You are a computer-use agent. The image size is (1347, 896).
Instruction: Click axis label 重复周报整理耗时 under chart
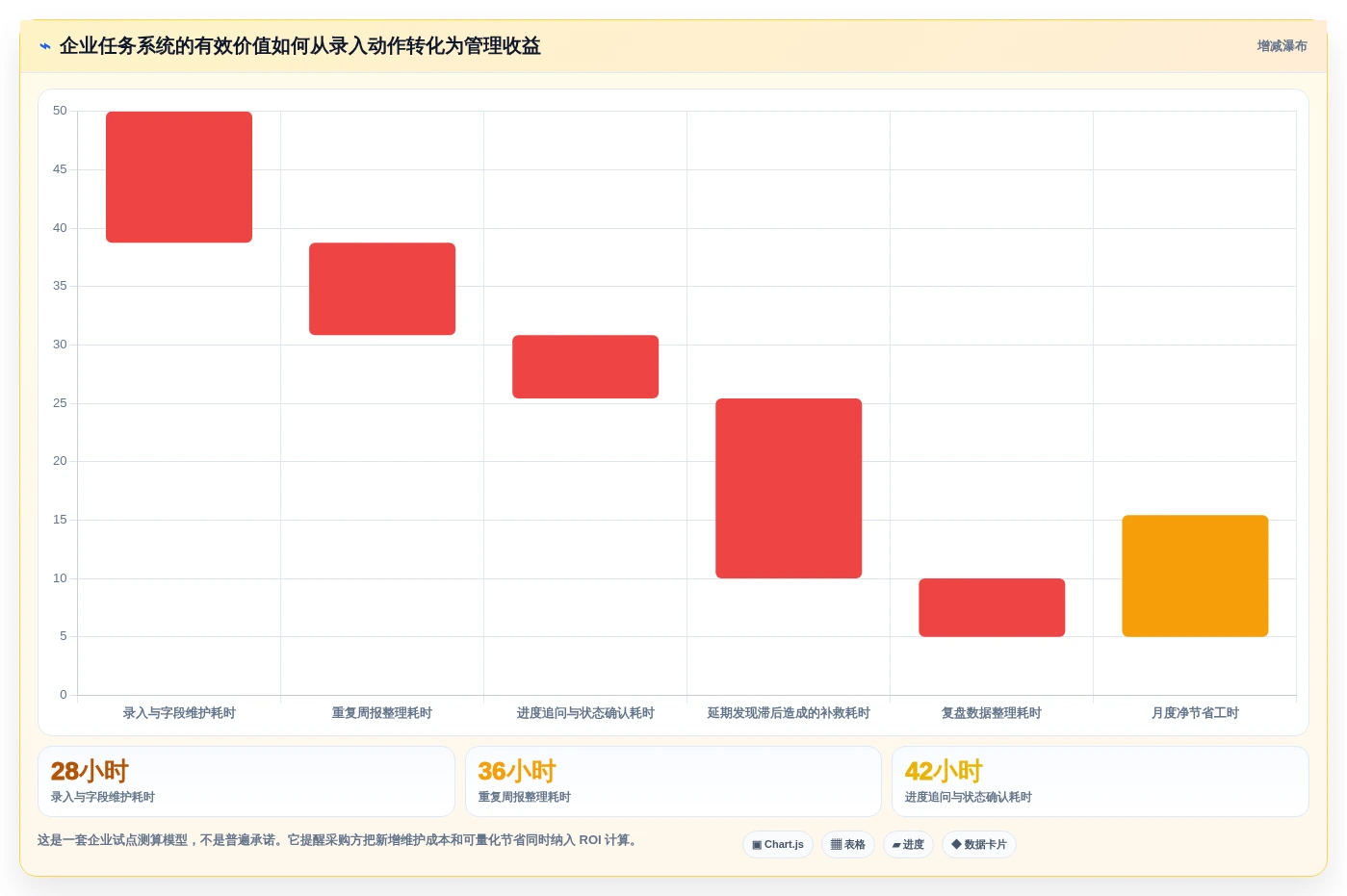coord(382,713)
